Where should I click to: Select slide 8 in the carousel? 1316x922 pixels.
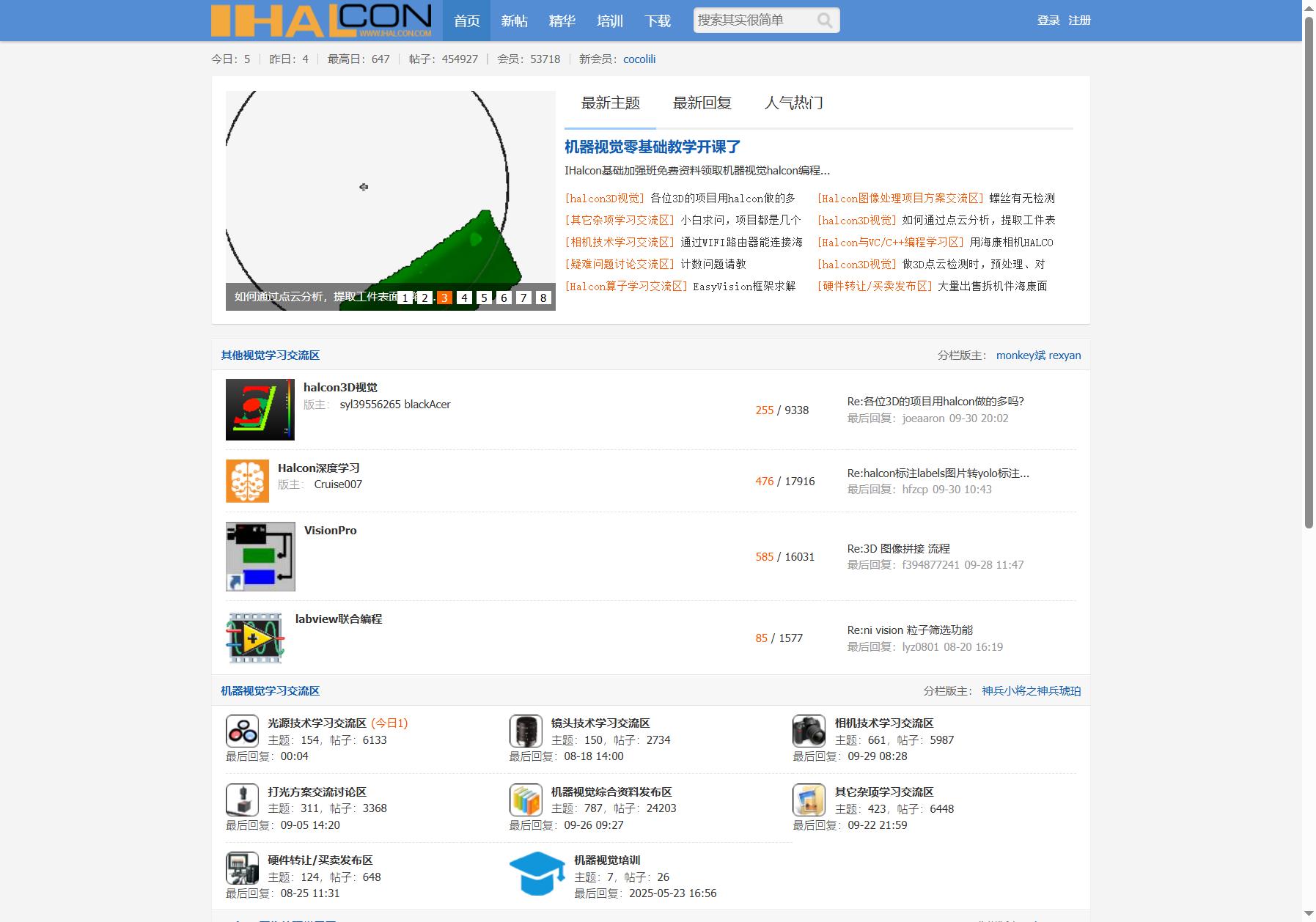(543, 298)
